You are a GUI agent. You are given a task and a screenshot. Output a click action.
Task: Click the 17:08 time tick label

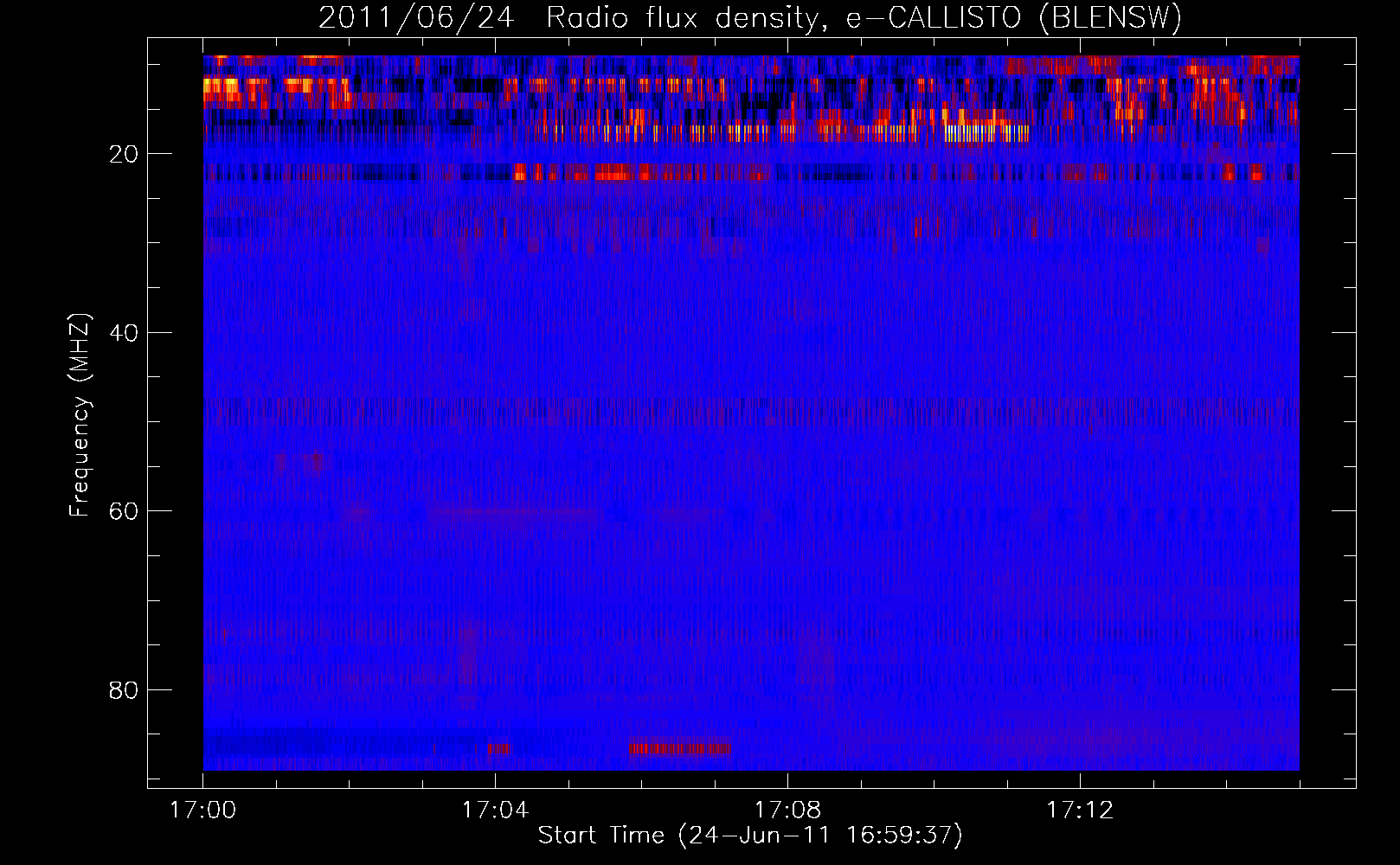(787, 811)
